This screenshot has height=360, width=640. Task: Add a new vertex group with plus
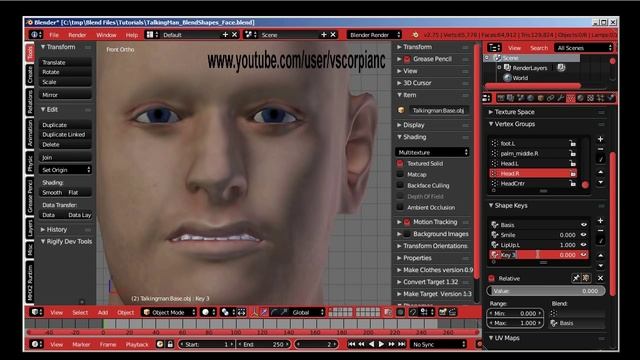[x=600, y=139]
